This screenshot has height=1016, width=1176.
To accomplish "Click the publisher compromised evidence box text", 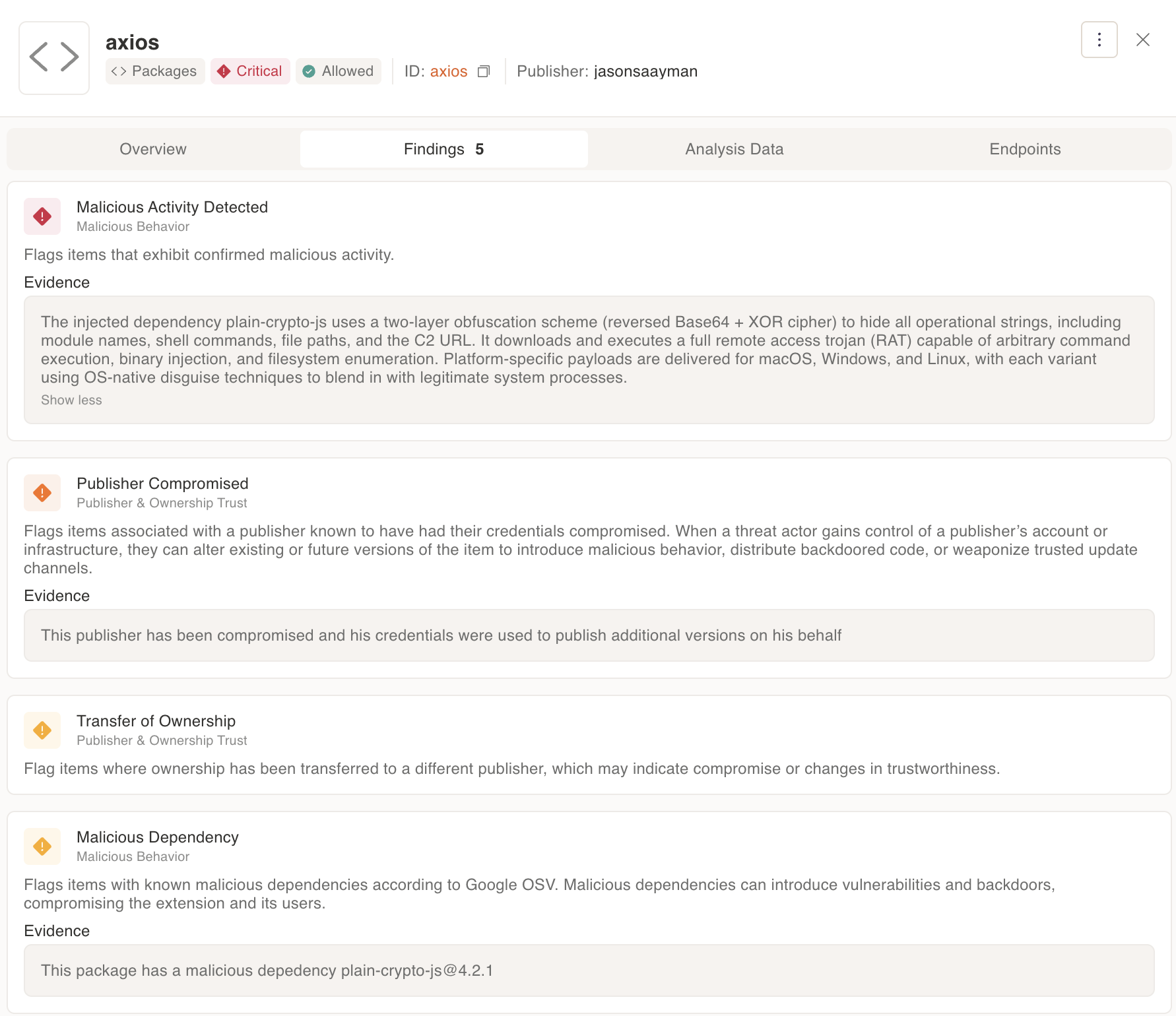I will point(441,635).
